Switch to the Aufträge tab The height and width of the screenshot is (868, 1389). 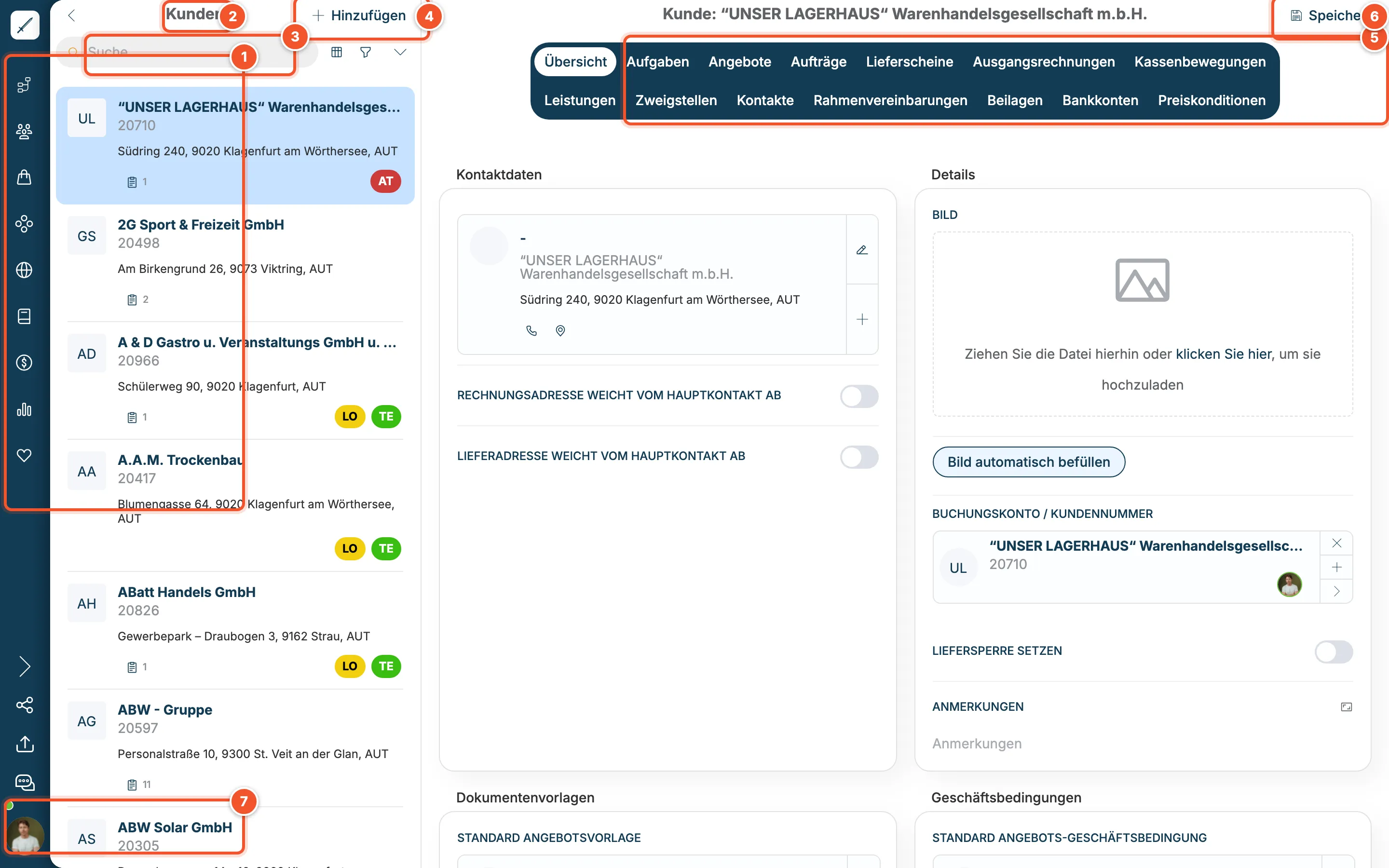[x=818, y=61]
